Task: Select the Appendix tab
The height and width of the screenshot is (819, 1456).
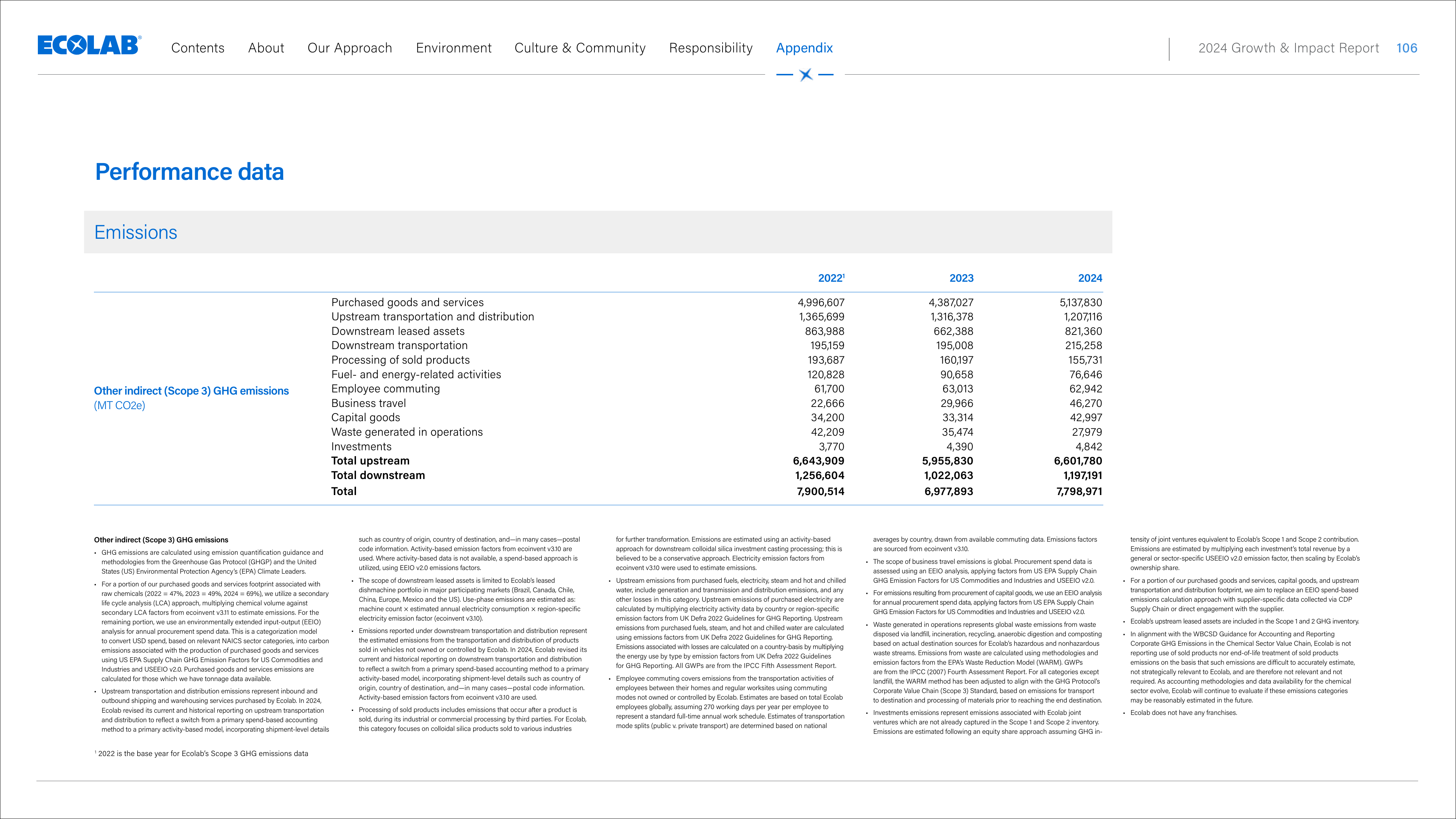Action: click(x=804, y=48)
